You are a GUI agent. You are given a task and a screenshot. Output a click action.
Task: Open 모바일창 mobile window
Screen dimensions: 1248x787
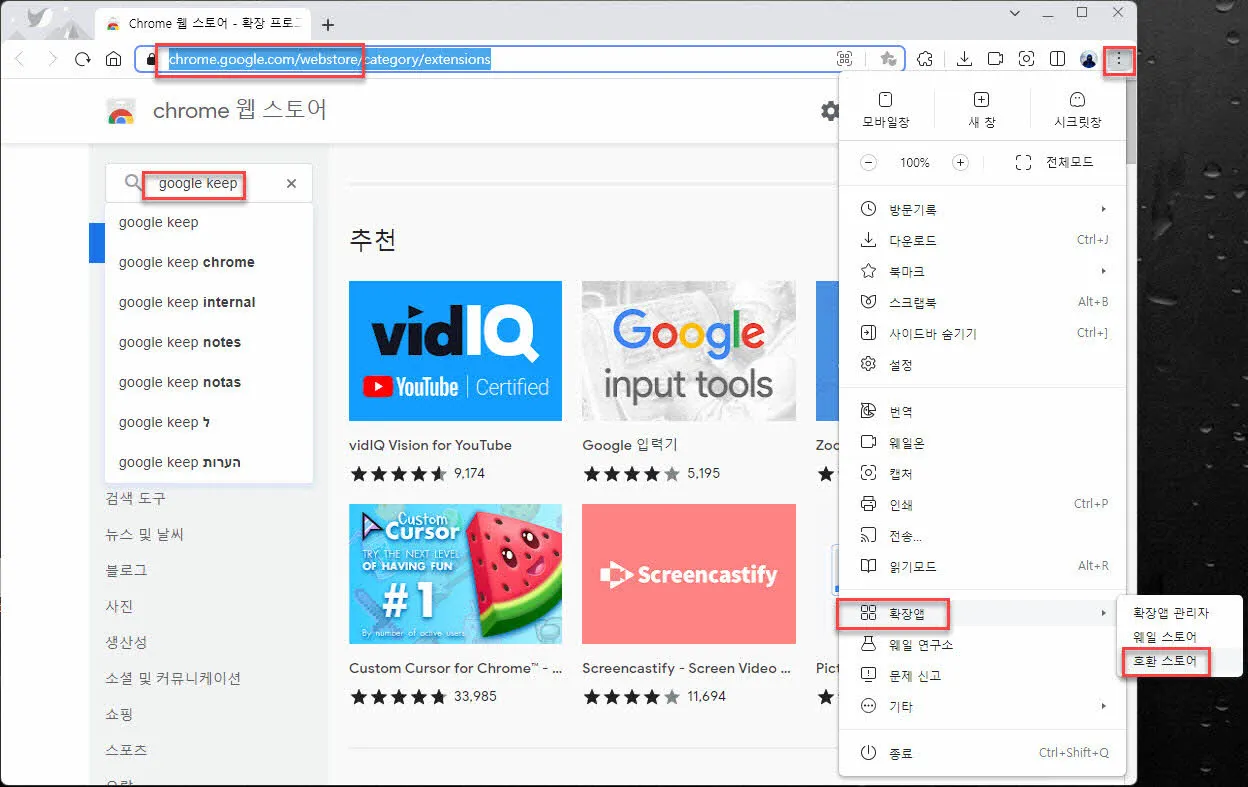(886, 109)
